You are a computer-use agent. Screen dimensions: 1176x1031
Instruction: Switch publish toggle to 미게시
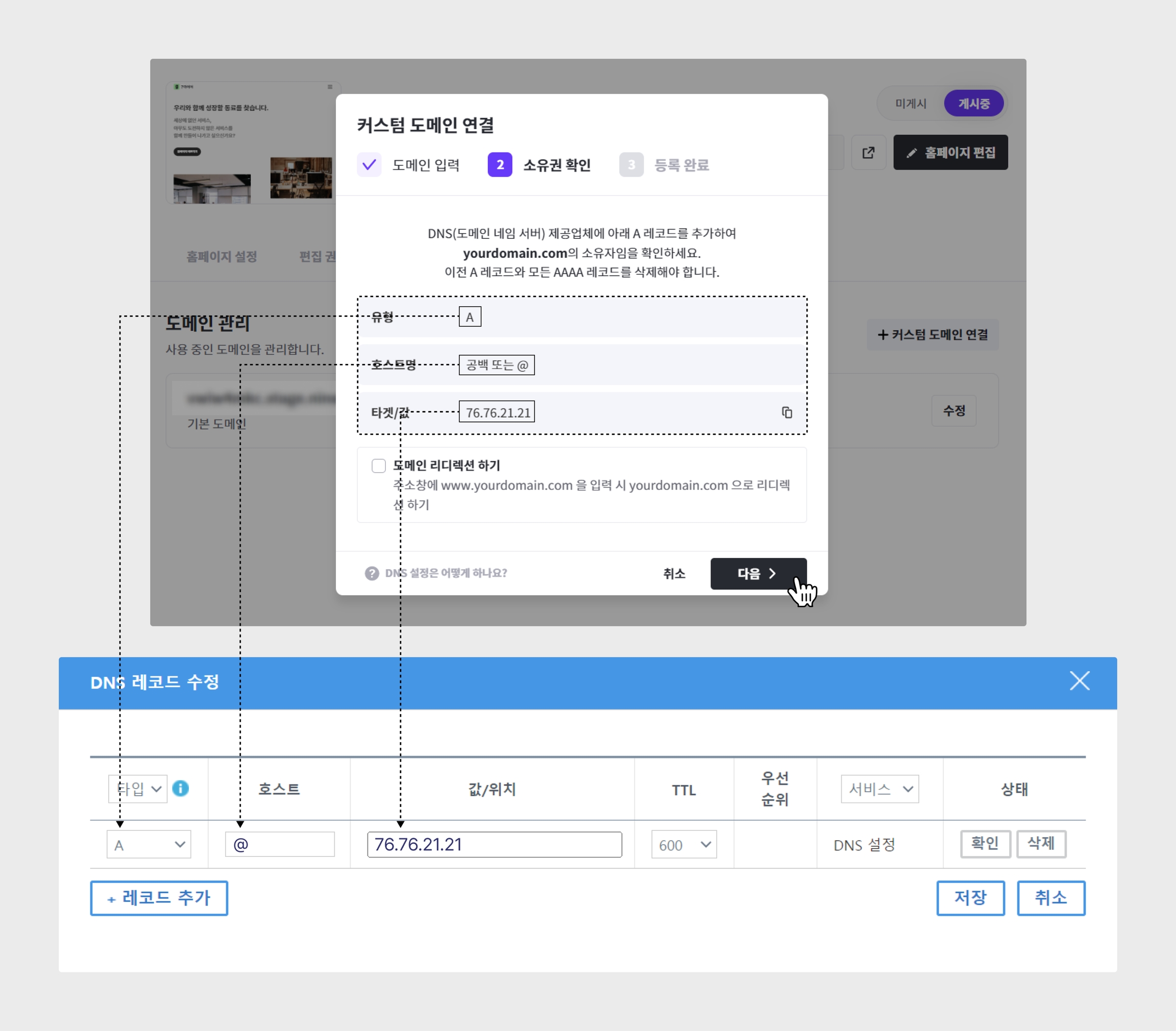pos(910,104)
